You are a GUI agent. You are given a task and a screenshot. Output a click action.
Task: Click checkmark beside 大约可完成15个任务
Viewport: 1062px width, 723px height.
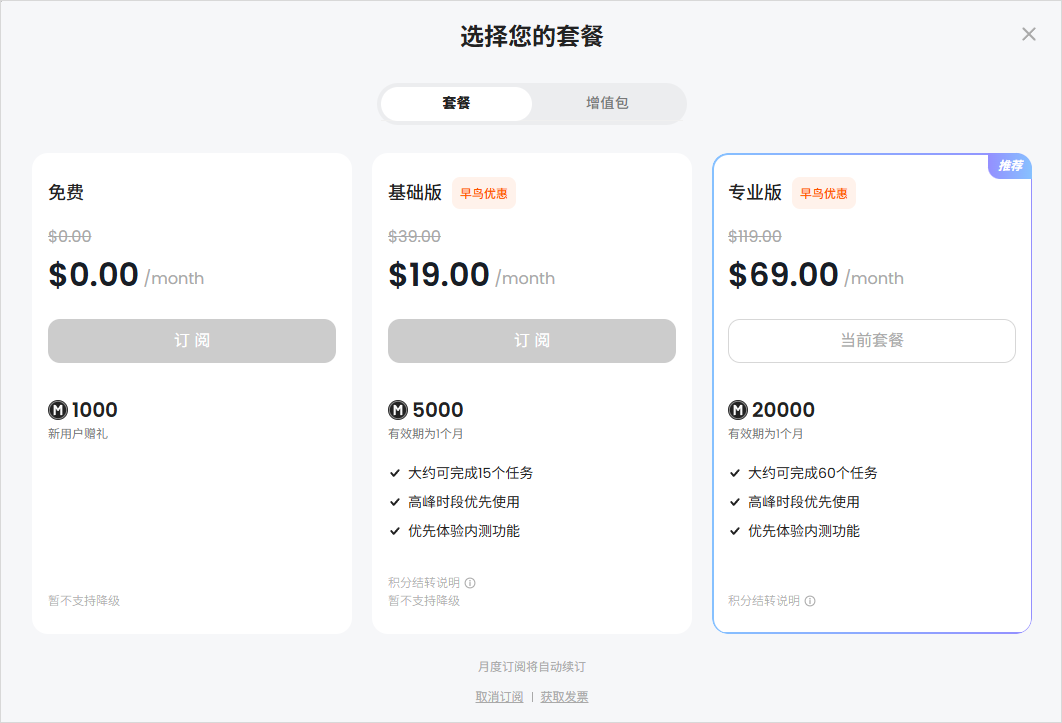tap(393, 472)
